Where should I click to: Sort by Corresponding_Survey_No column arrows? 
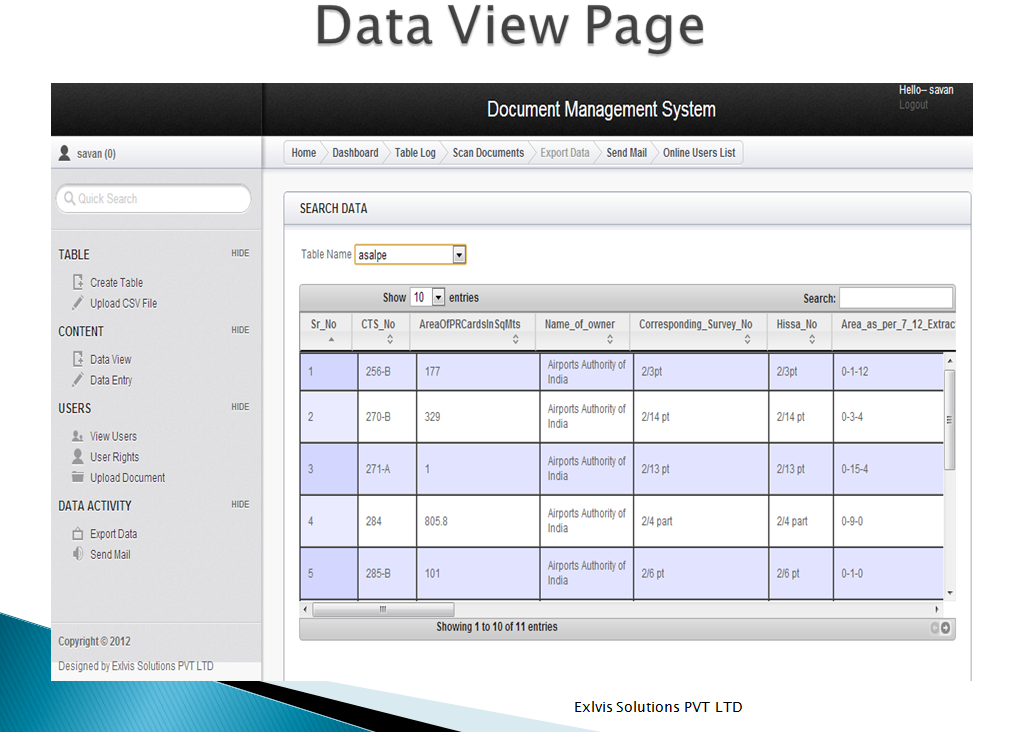(747, 339)
